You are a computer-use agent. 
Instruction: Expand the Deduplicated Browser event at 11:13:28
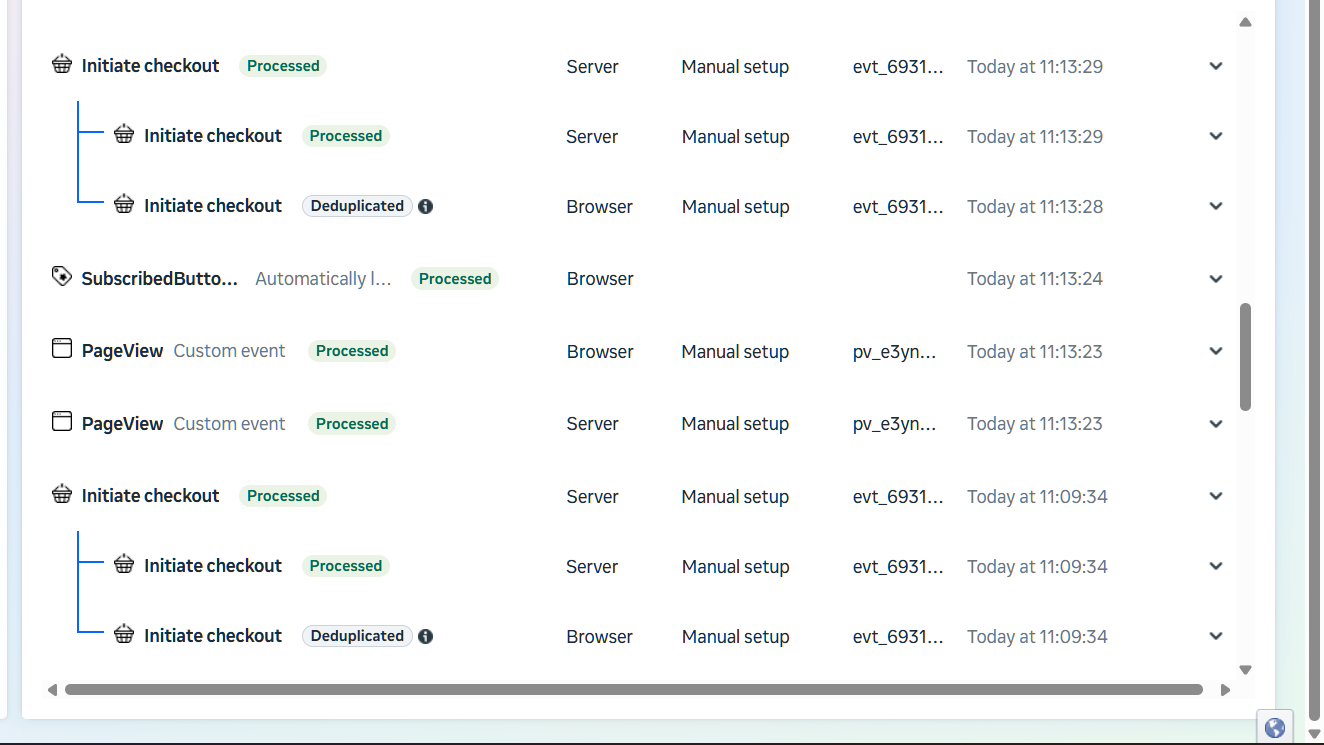pos(1216,206)
